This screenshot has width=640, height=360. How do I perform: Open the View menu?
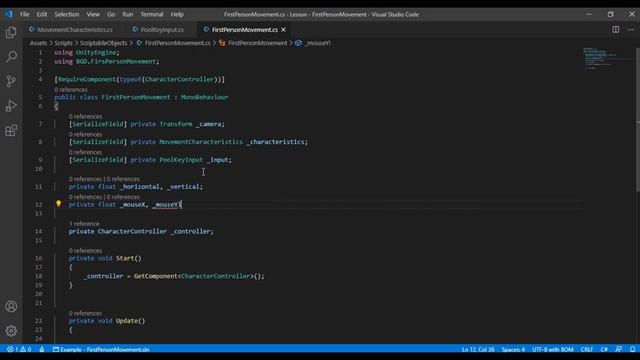(93, 14)
